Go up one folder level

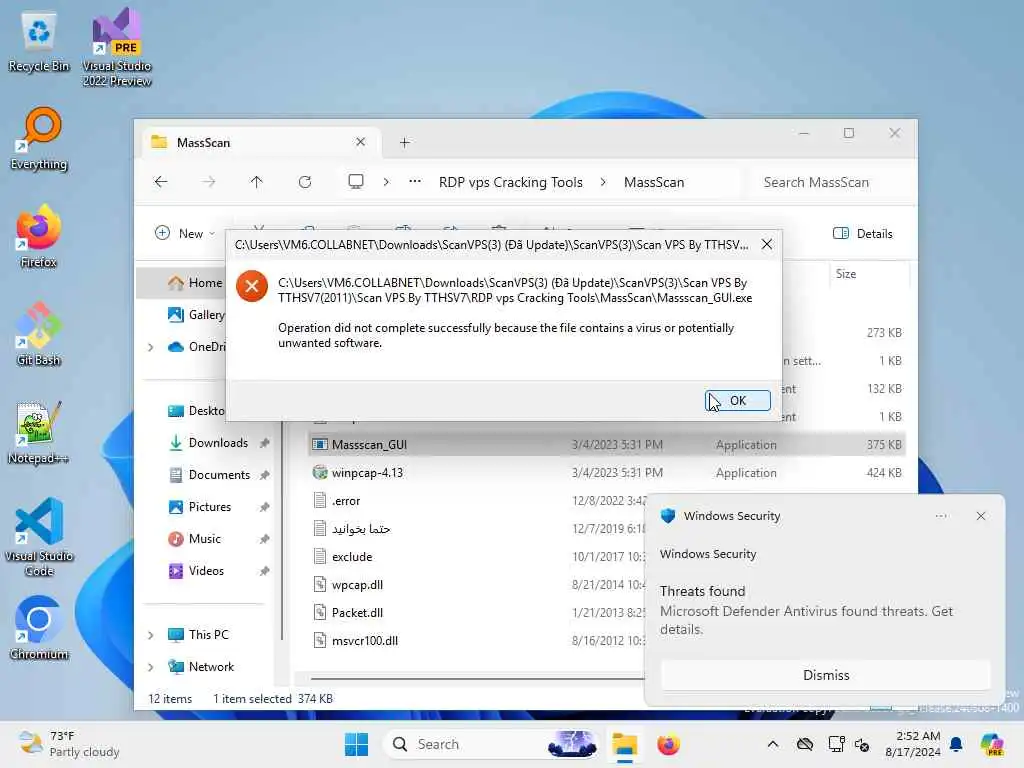click(257, 182)
